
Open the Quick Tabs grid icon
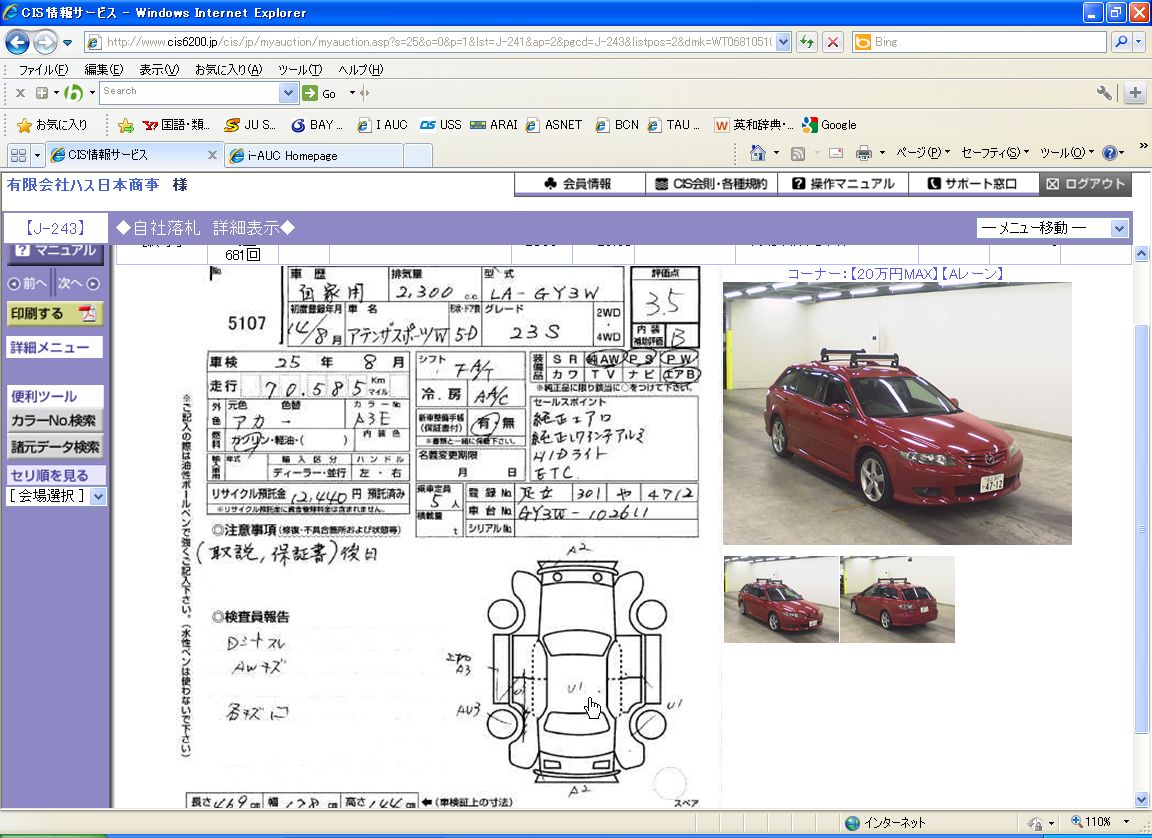tap(18, 155)
